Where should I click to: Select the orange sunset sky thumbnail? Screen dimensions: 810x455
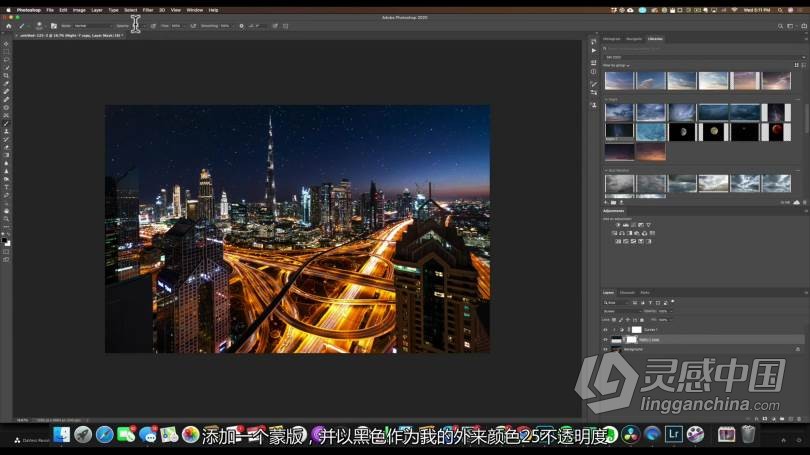(x=650, y=152)
